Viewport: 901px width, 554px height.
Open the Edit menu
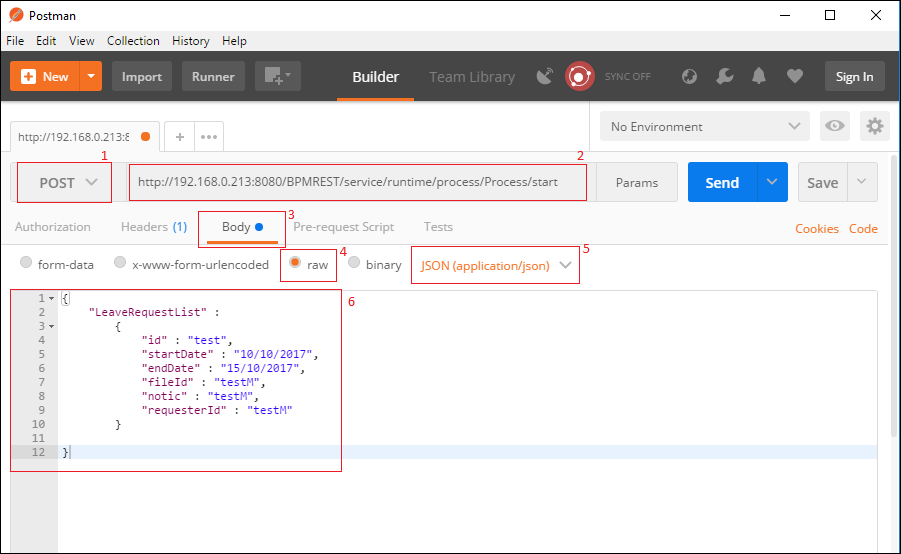click(x=46, y=41)
